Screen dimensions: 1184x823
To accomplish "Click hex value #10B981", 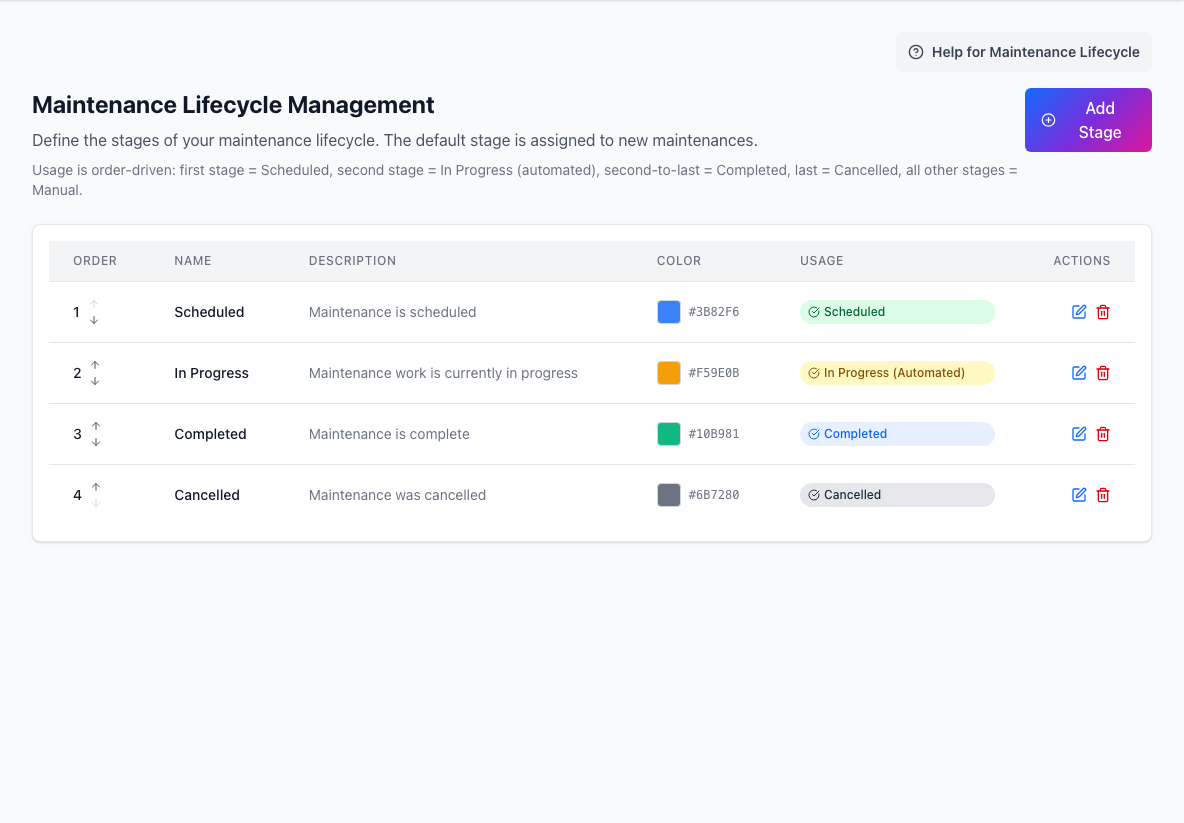I will tap(714, 434).
